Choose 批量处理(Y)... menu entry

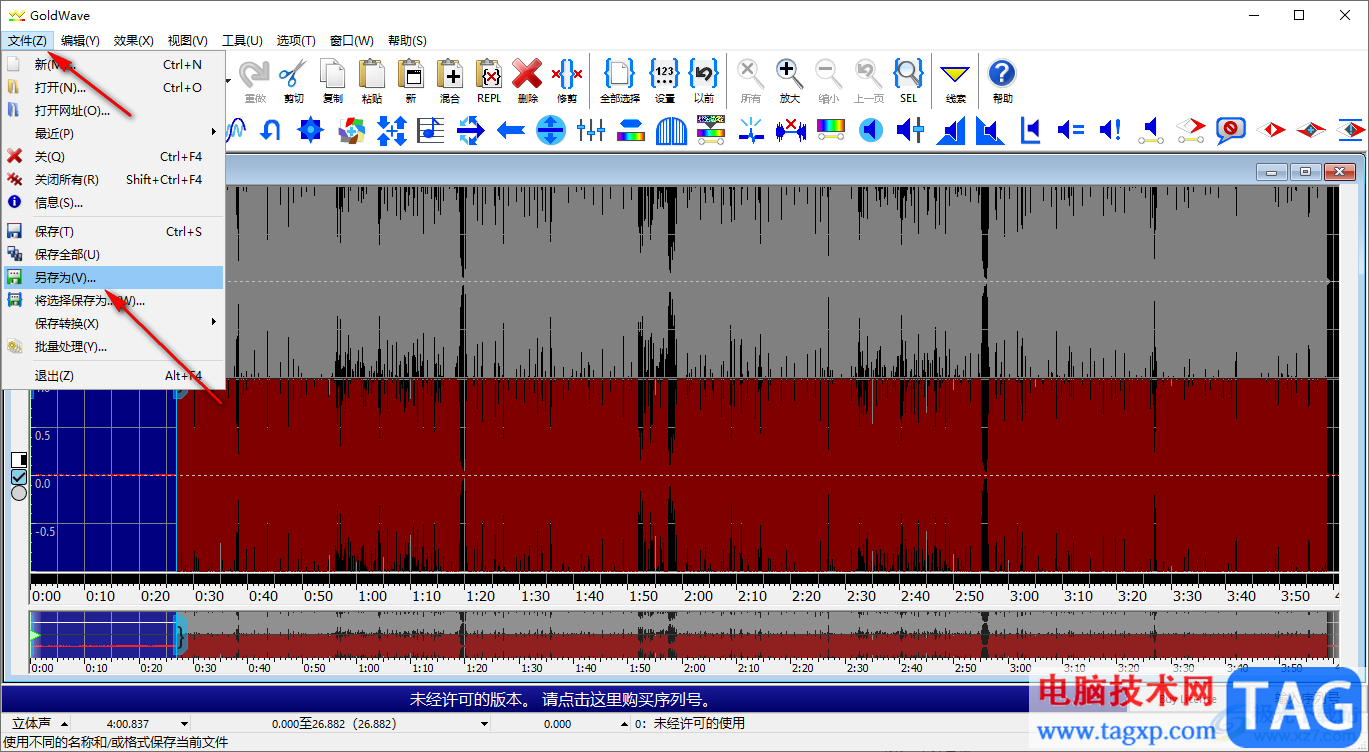[x=113, y=346]
